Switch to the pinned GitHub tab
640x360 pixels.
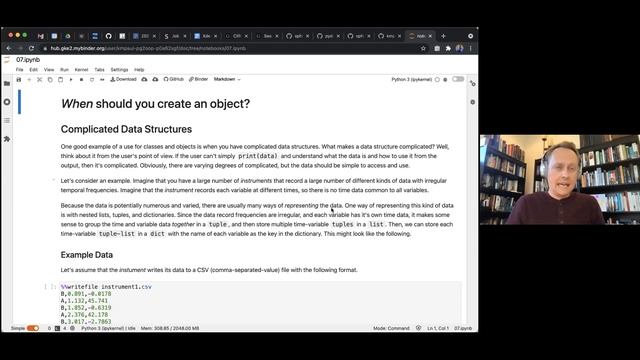pos(109,36)
